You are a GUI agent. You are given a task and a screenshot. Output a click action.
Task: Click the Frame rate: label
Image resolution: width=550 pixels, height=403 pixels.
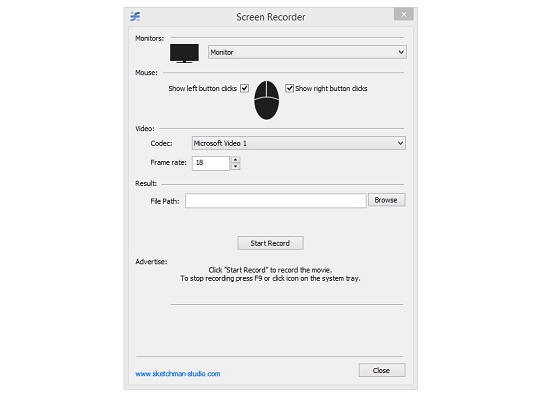point(168,162)
